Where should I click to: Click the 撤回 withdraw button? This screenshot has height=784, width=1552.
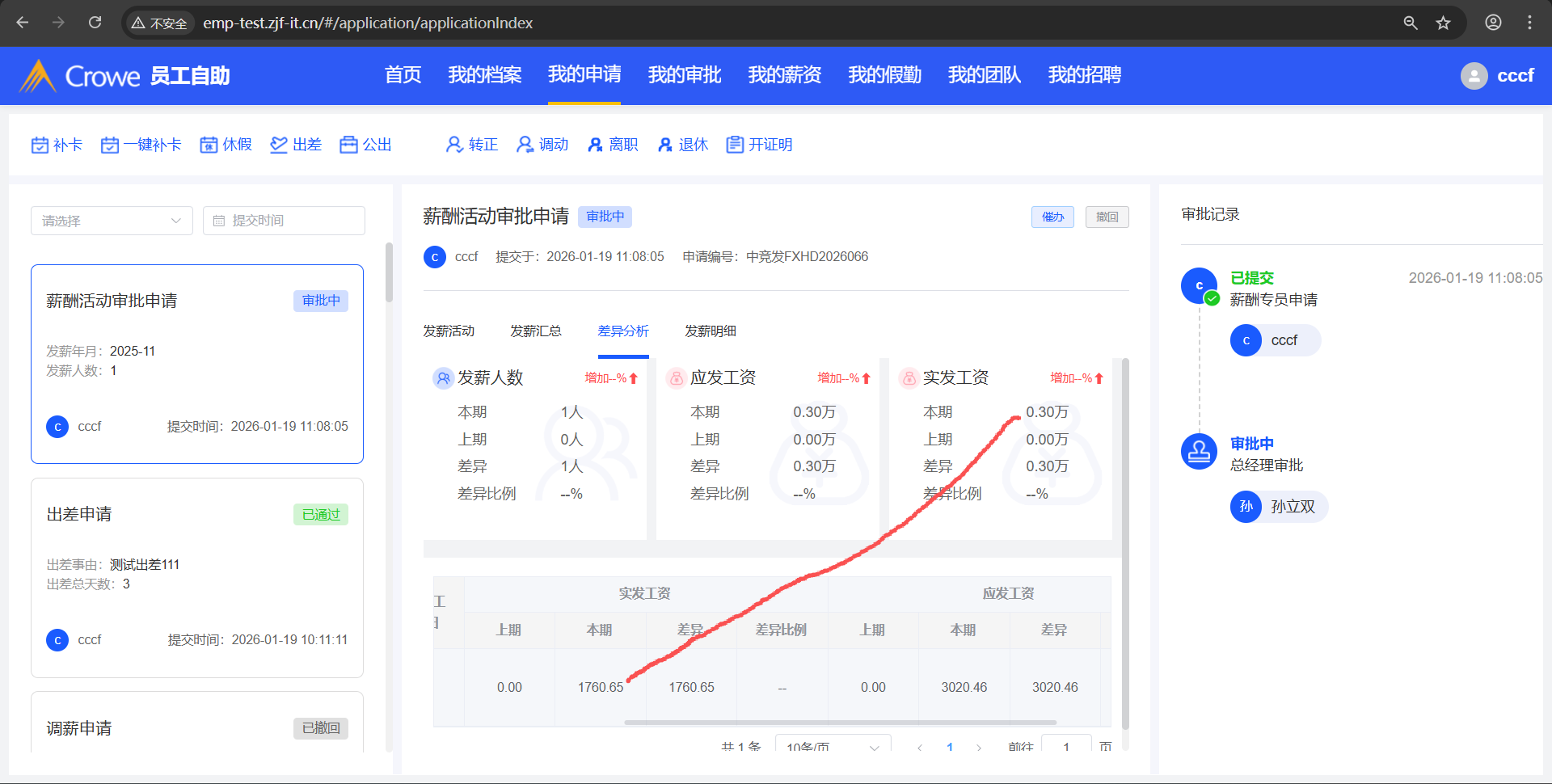[1107, 217]
